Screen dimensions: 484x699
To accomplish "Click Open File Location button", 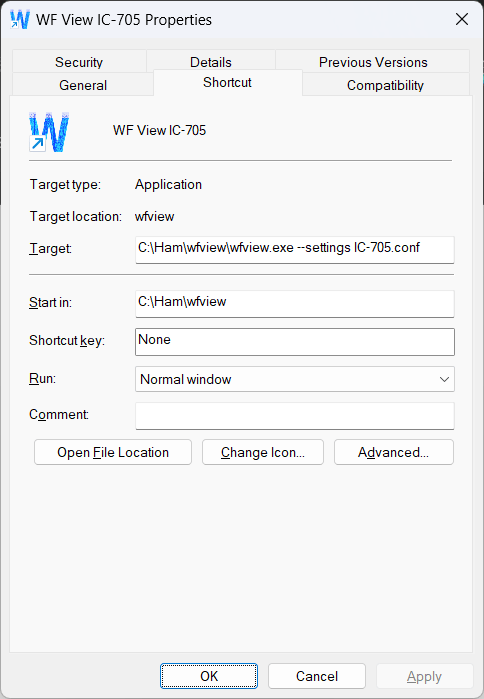I will (x=113, y=452).
